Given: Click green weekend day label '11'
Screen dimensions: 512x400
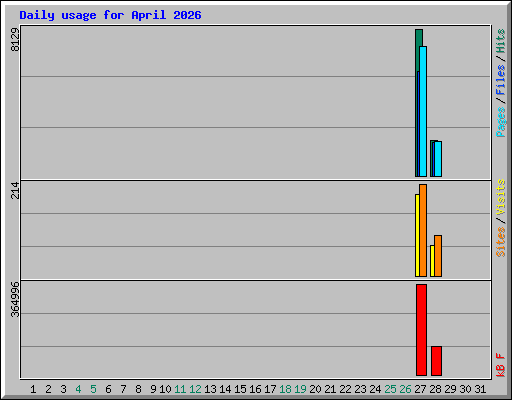Looking at the screenshot, I should [x=180, y=389].
